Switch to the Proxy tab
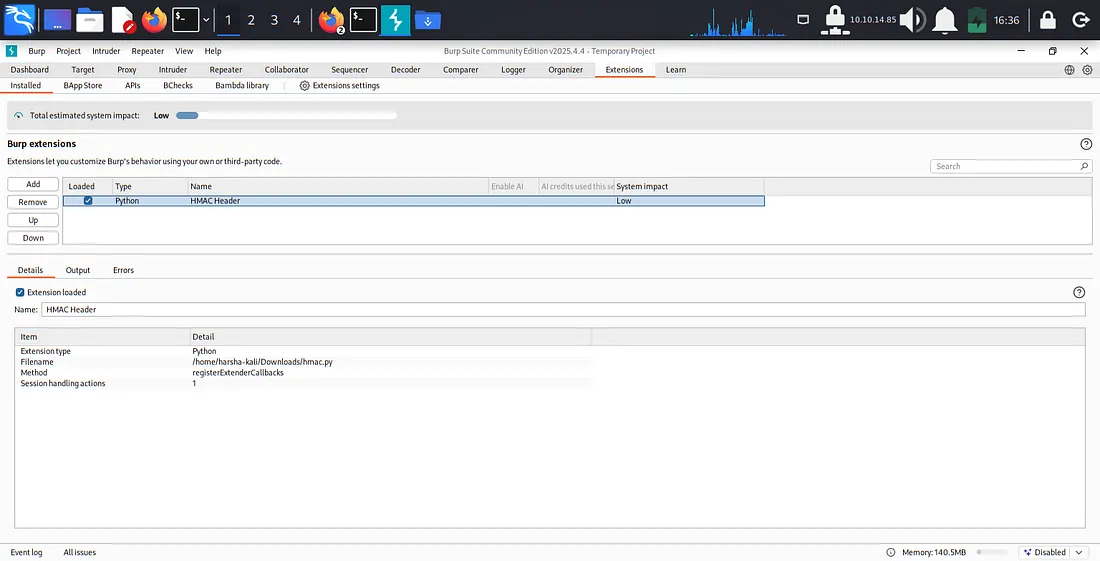 click(x=126, y=69)
